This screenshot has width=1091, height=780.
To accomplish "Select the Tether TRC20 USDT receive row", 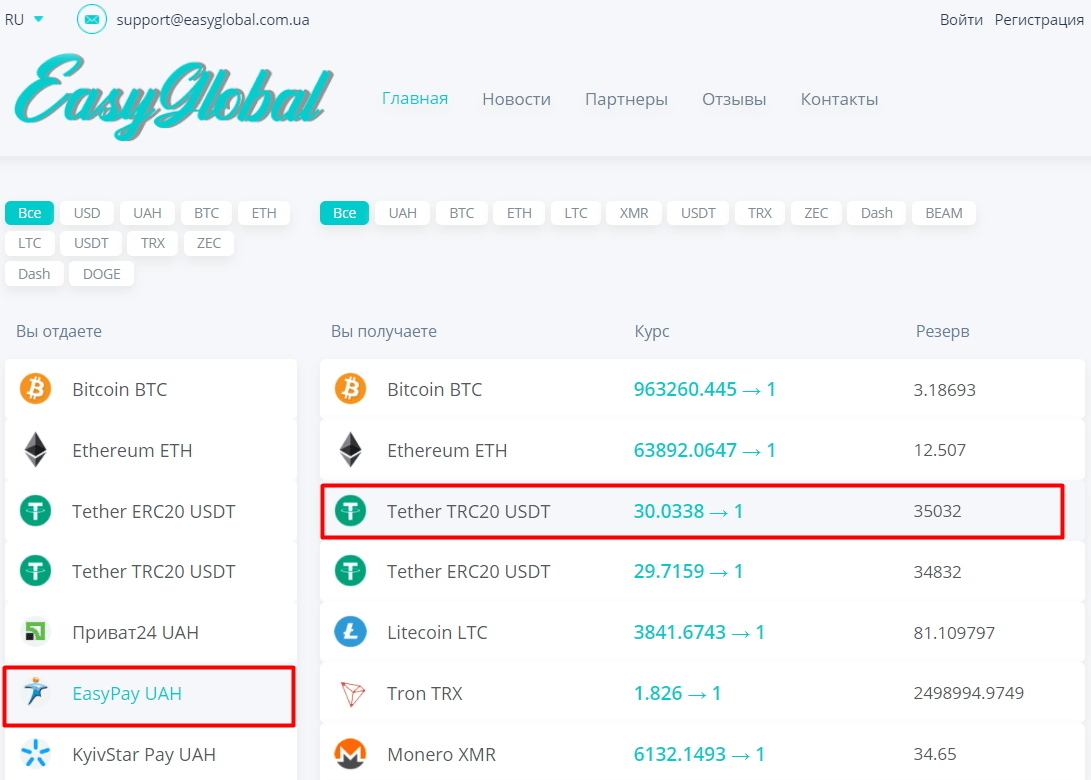I will point(691,511).
